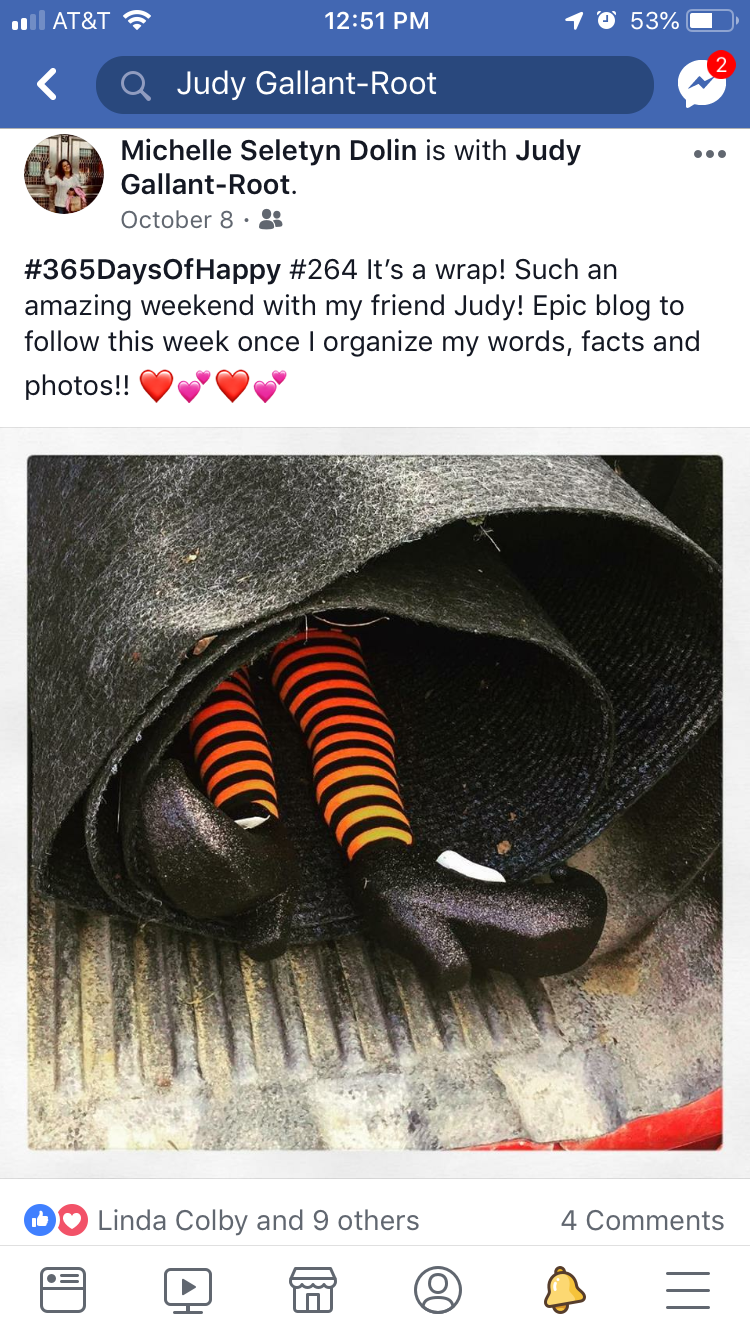
Task: Open the Marketplace tab
Action: [x=312, y=1289]
